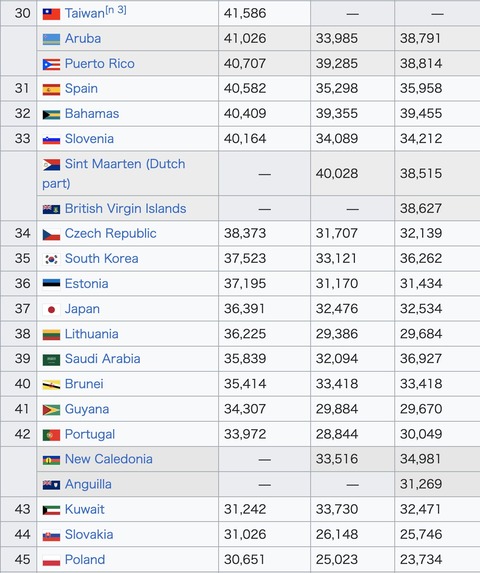Viewport: 480px width, 573px height.
Task: Click the Japan flag icon
Action: pyautogui.click(x=51, y=310)
